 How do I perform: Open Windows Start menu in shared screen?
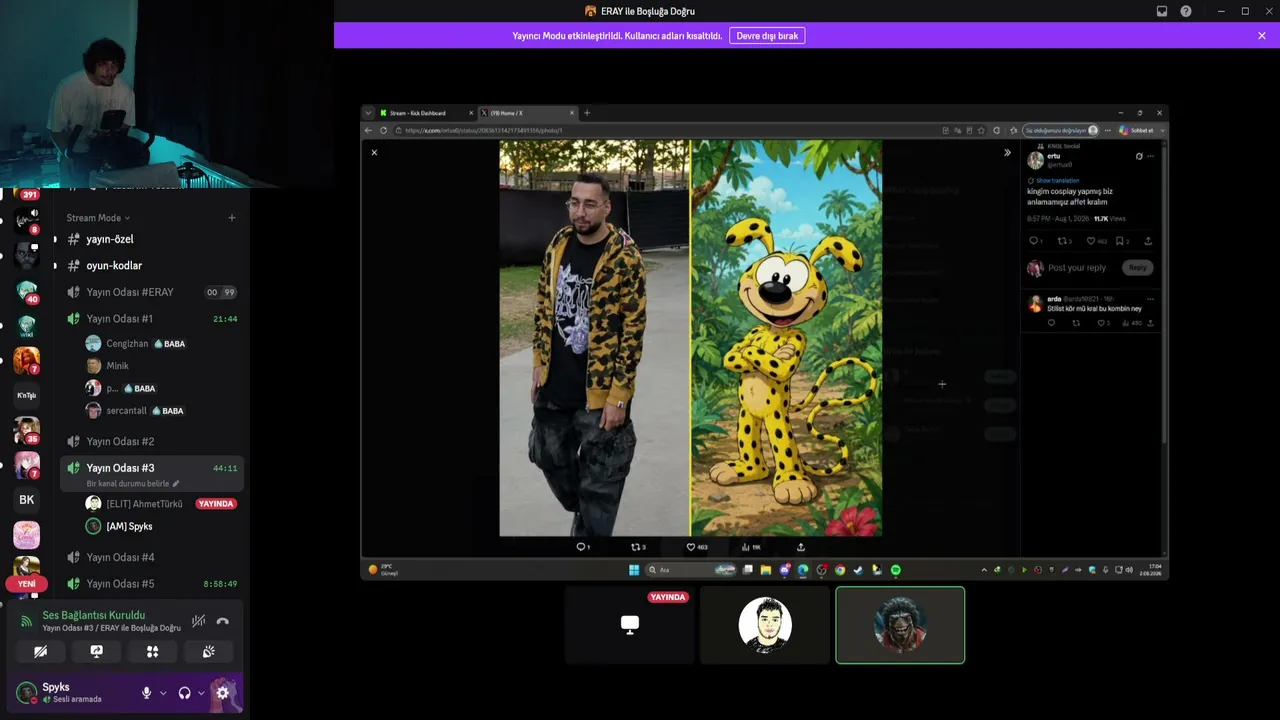pos(633,570)
